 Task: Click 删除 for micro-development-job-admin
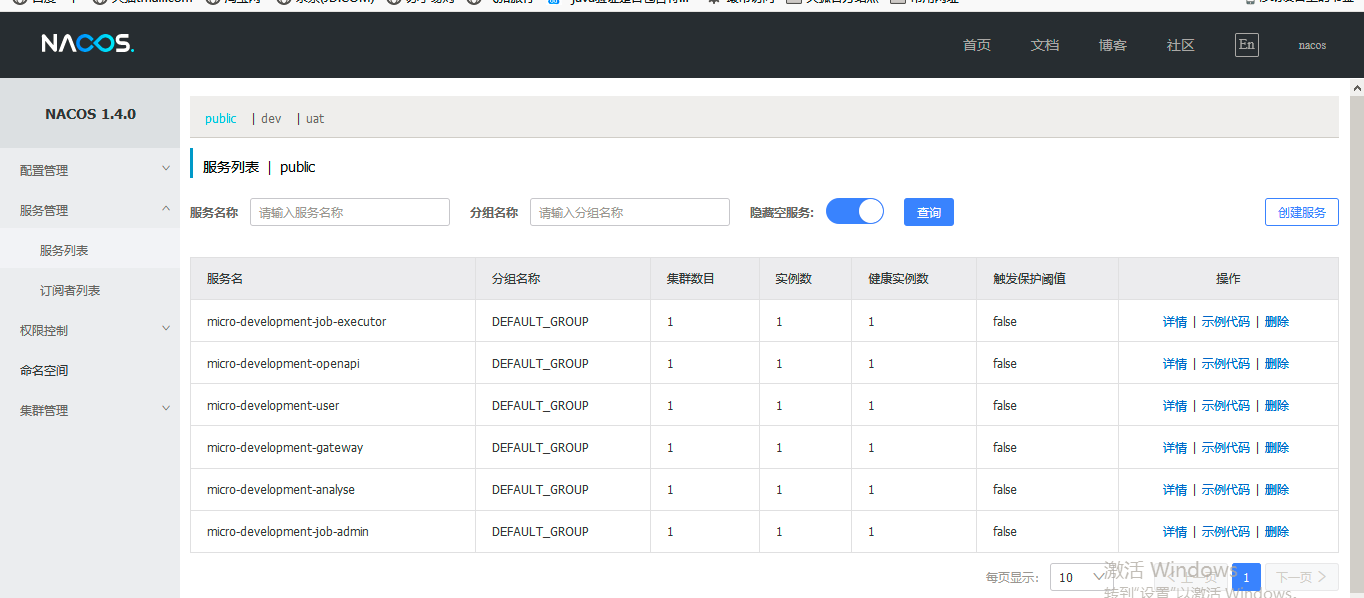pyautogui.click(x=1277, y=532)
